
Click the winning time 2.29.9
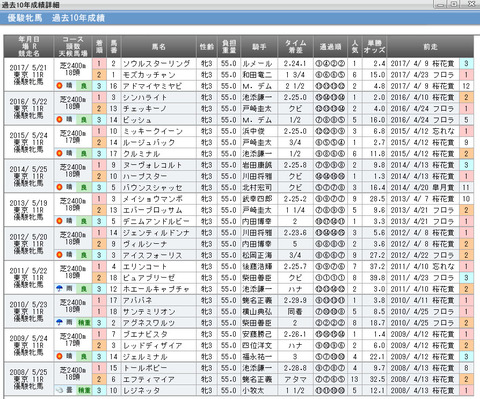click(x=295, y=300)
